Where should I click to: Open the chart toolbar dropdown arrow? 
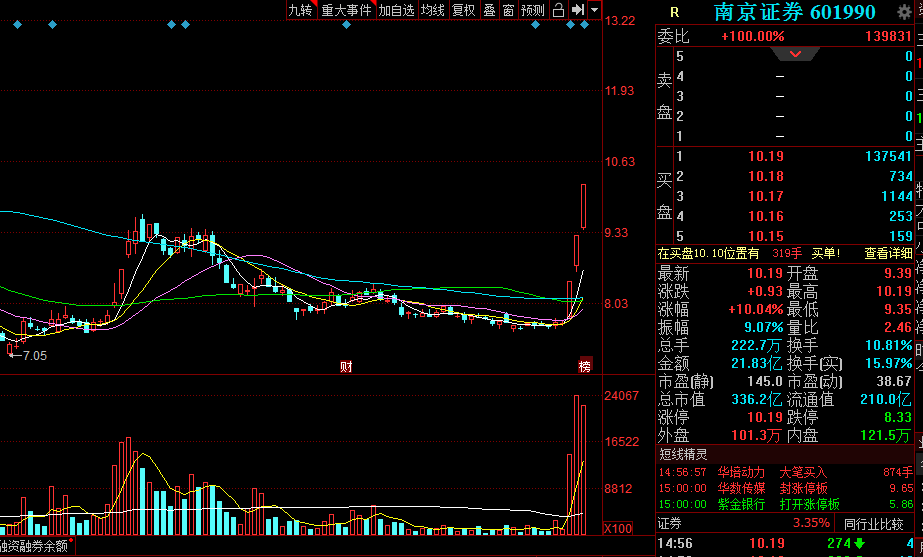click(595, 10)
